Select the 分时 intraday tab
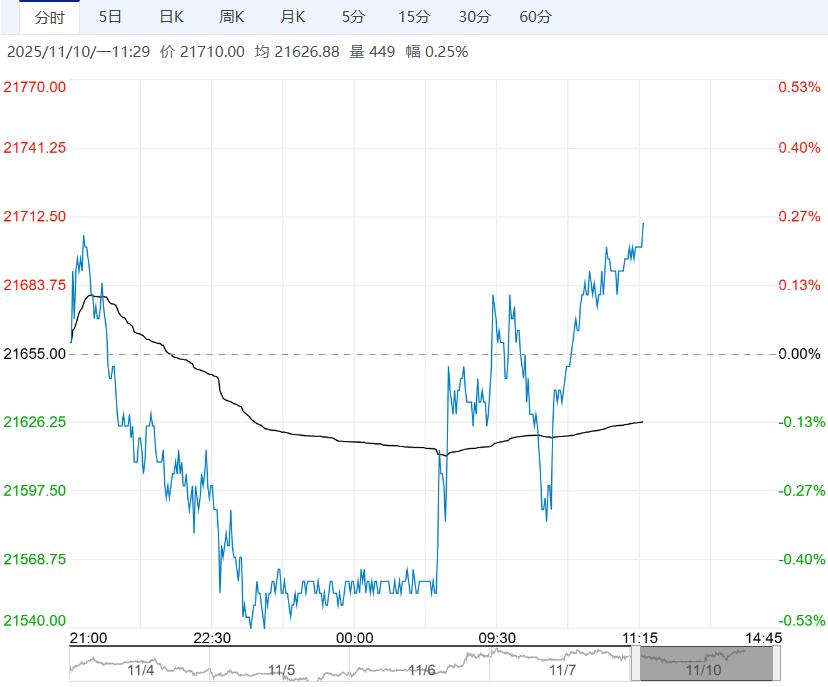The width and height of the screenshot is (828, 687). coord(49,17)
